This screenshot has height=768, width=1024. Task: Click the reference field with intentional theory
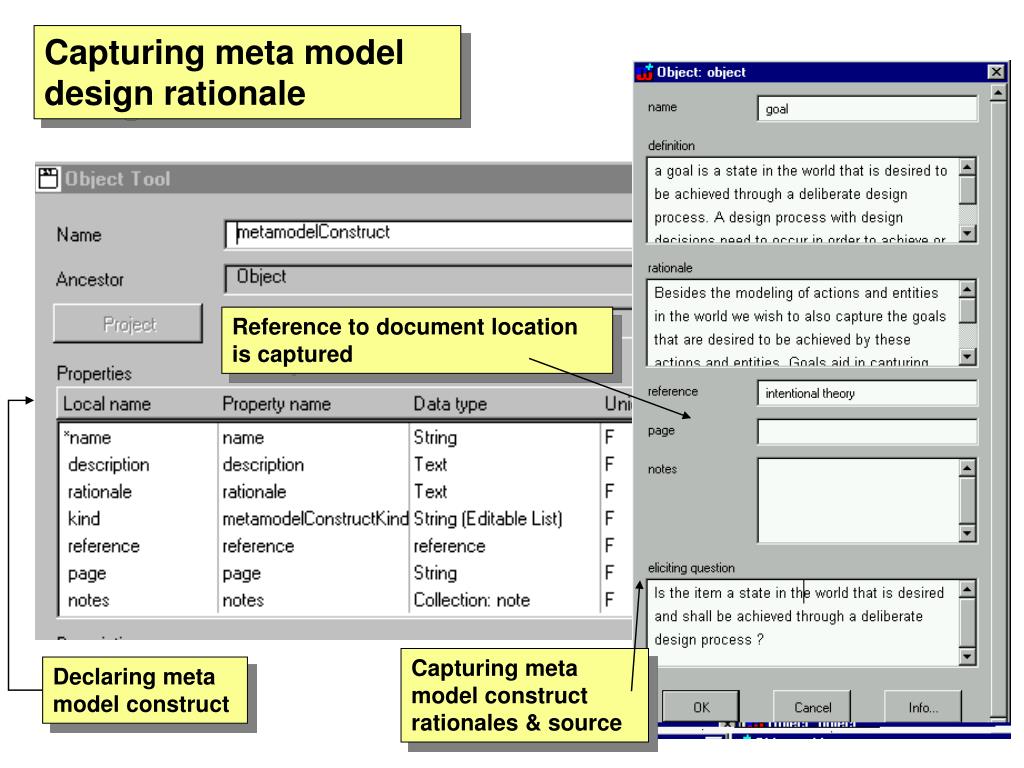pyautogui.click(x=867, y=393)
